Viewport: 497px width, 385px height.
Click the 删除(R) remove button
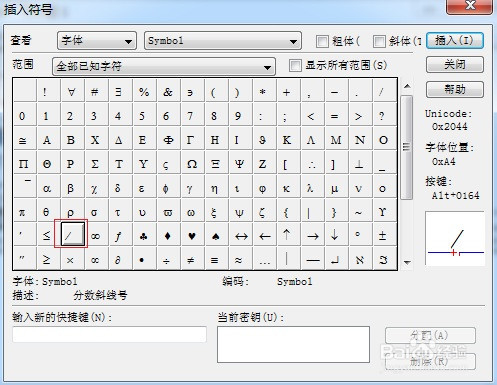(x=430, y=361)
